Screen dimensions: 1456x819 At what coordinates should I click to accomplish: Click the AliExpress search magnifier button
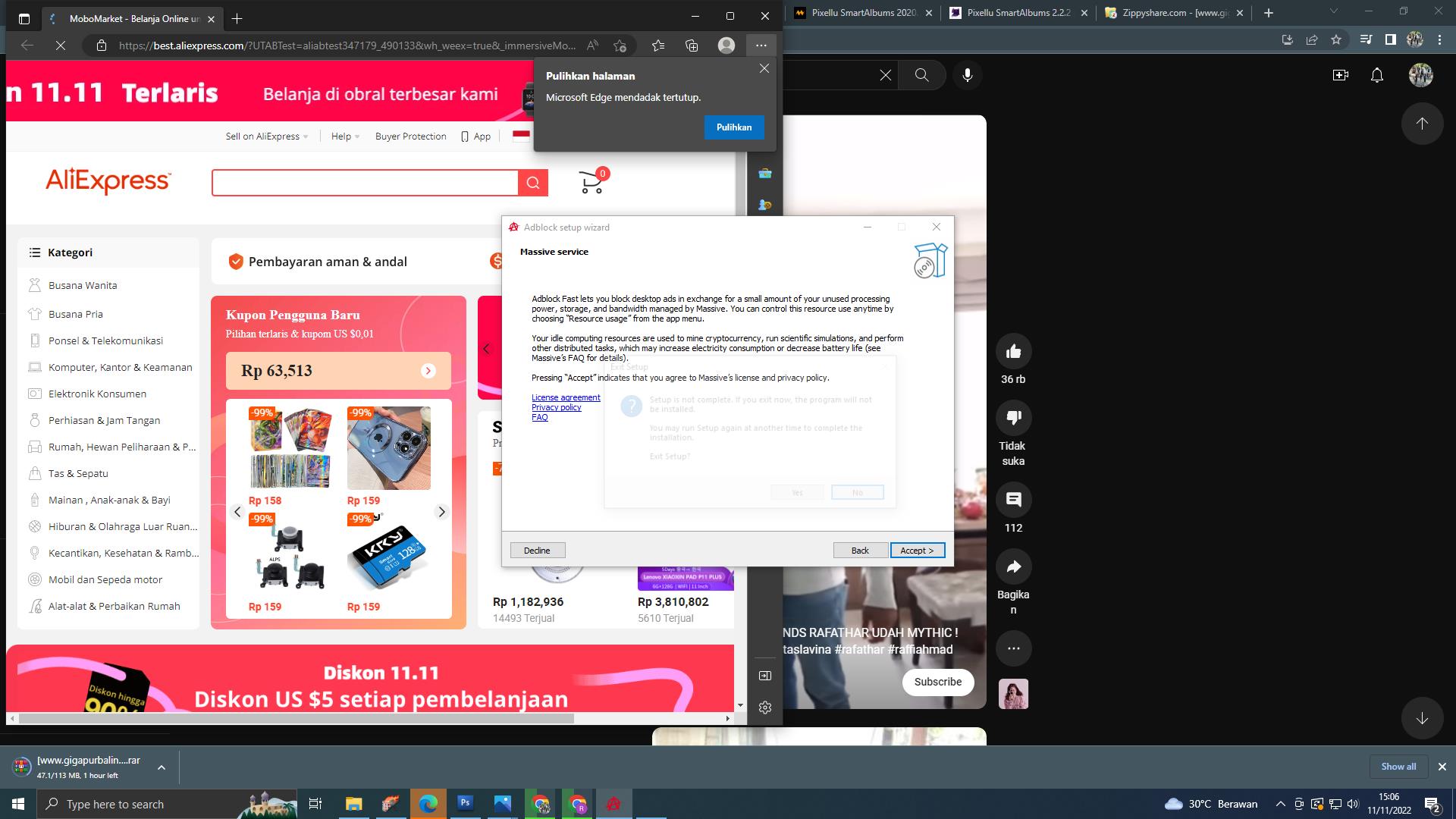(x=533, y=183)
